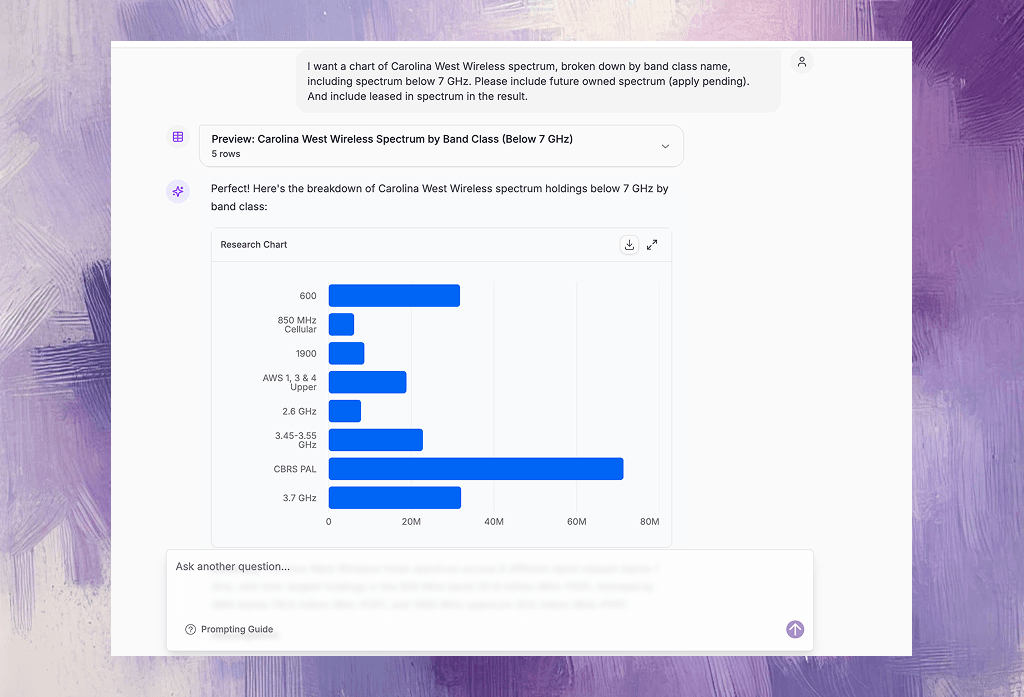Click the 600 band bar

point(394,296)
